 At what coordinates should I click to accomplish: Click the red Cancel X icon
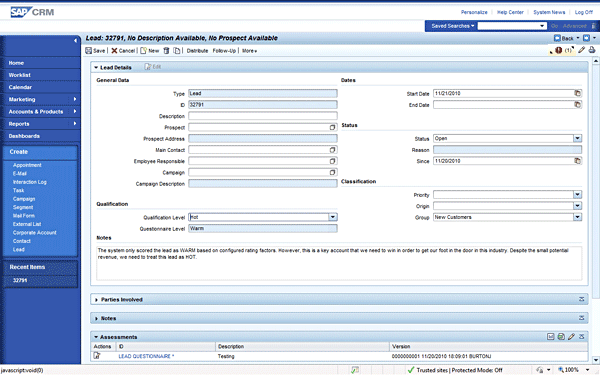114,51
